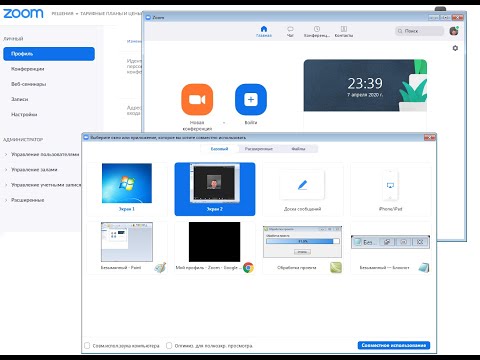
Task: Expand Управление пользователями chevron
Action: tap(6, 154)
